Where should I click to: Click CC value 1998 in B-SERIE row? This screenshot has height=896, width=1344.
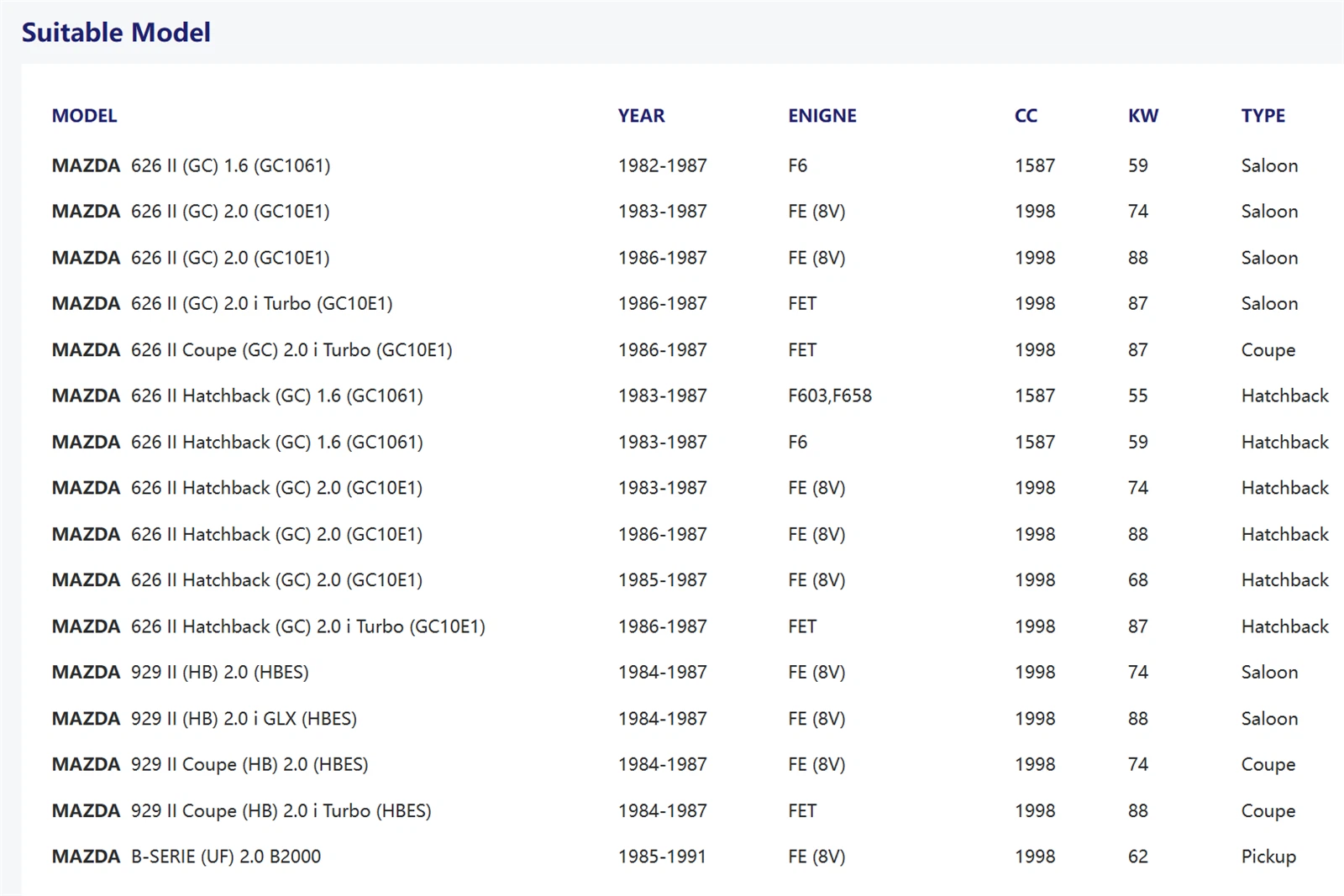1035,857
